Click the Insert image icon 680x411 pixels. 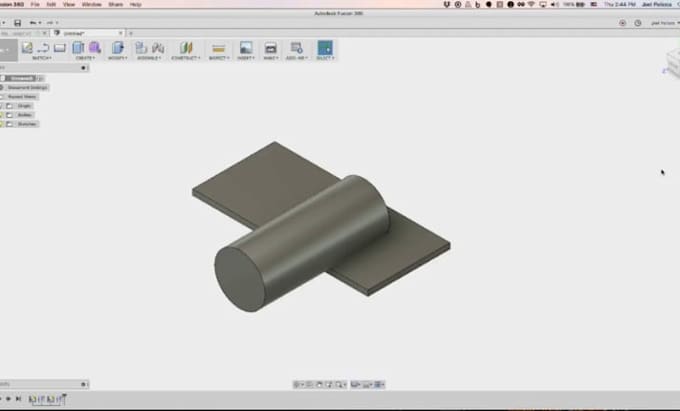tap(246, 48)
